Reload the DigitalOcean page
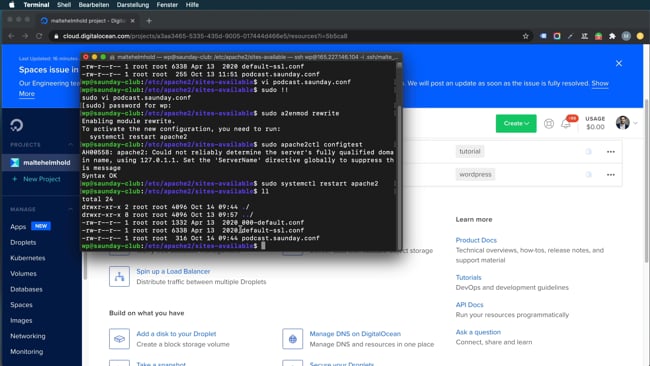Viewport: 650px width, 366px height. [39, 36]
